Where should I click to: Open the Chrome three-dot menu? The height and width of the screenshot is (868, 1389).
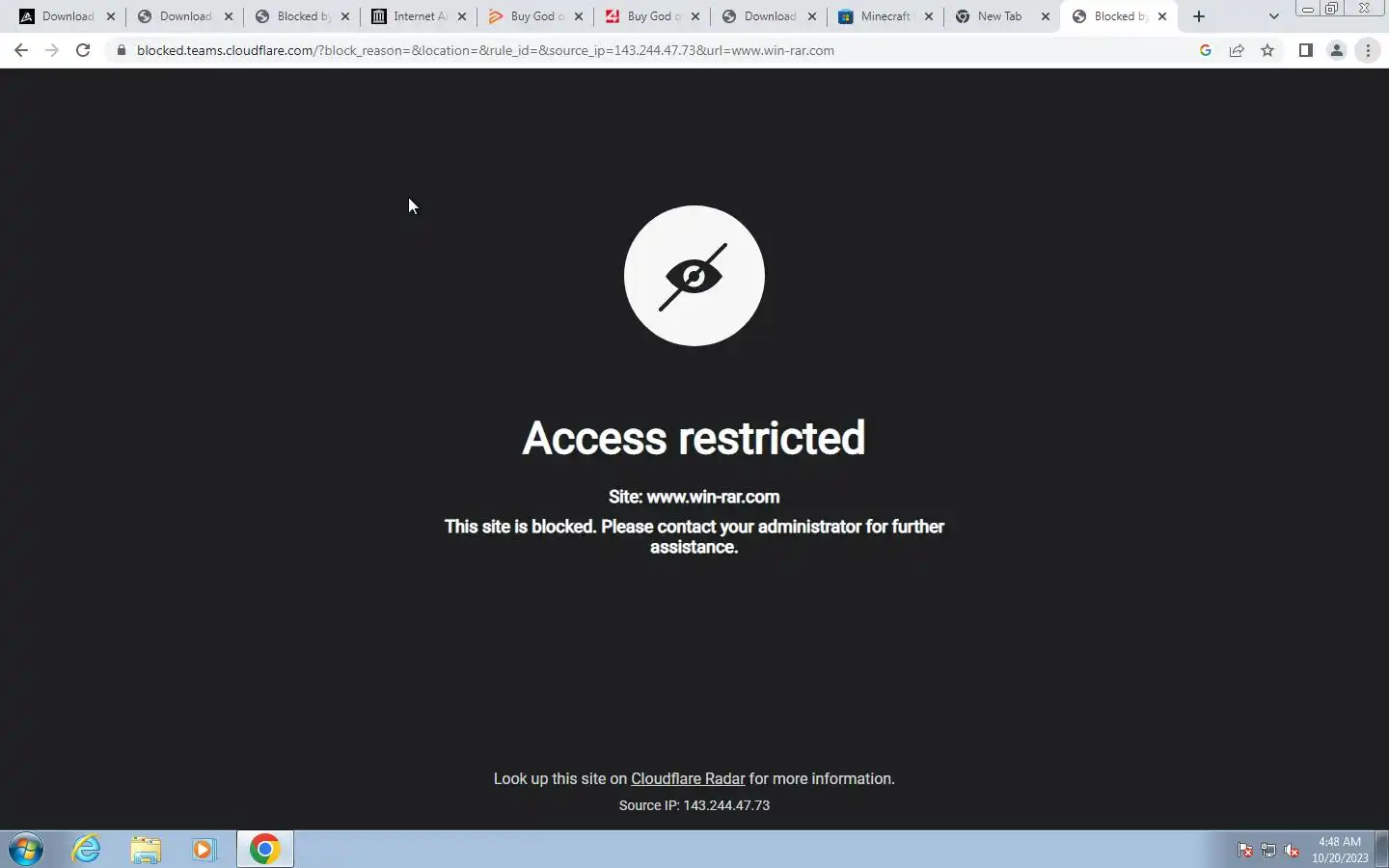click(1368, 50)
